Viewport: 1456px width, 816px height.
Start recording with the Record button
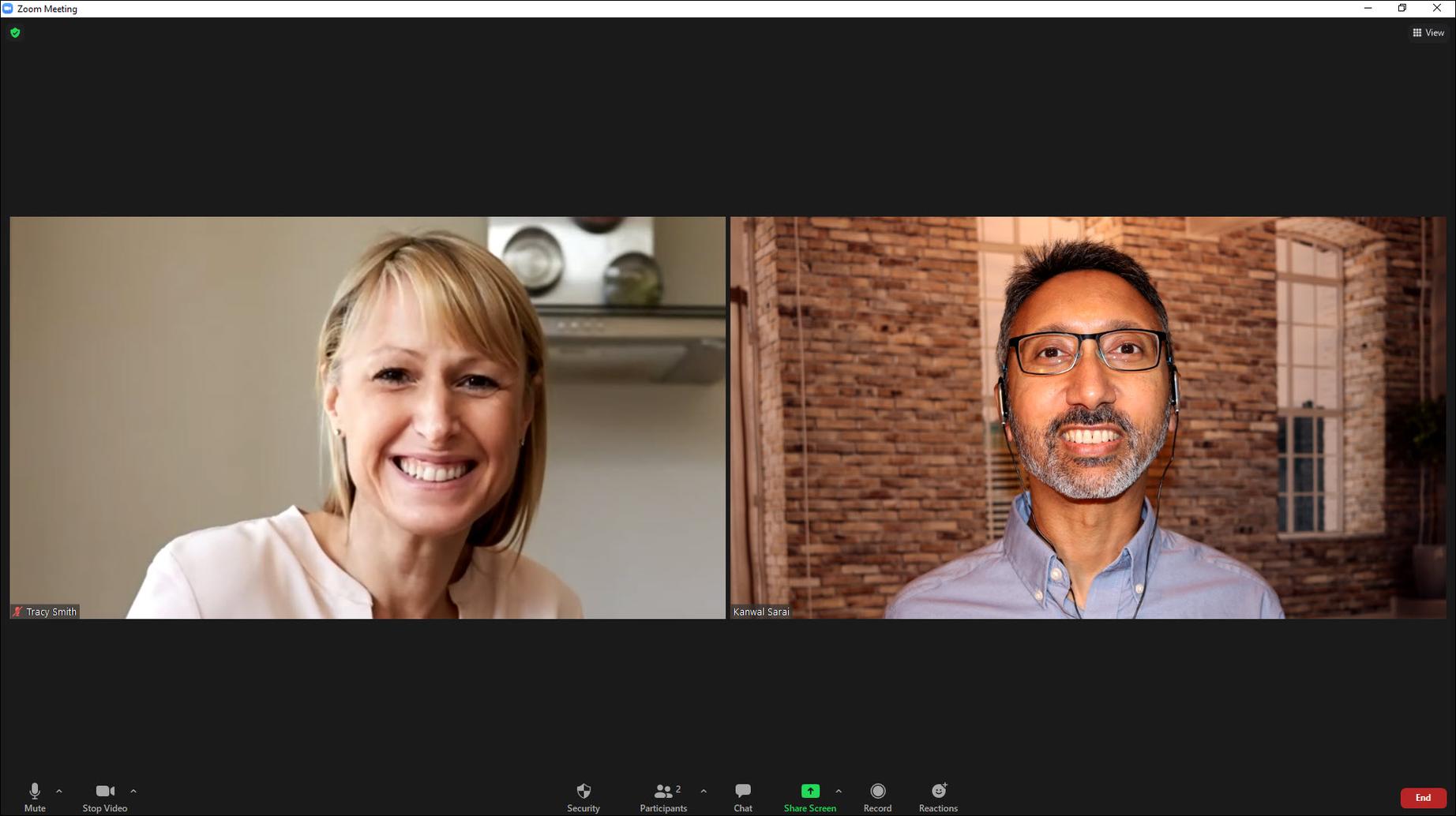pyautogui.click(x=877, y=795)
